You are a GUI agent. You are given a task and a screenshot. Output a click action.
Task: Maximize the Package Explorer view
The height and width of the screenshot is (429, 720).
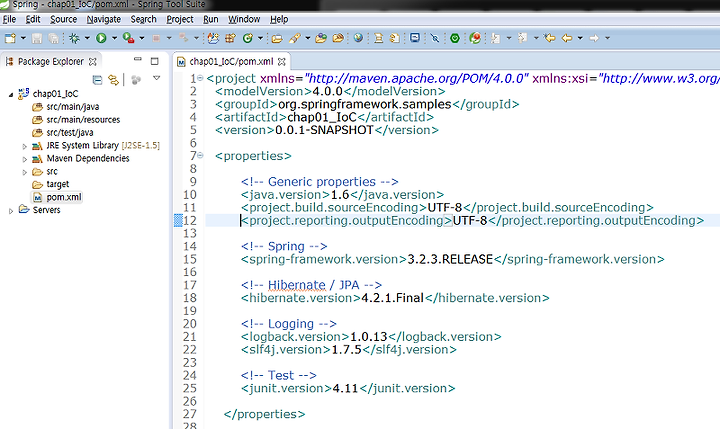tap(155, 61)
